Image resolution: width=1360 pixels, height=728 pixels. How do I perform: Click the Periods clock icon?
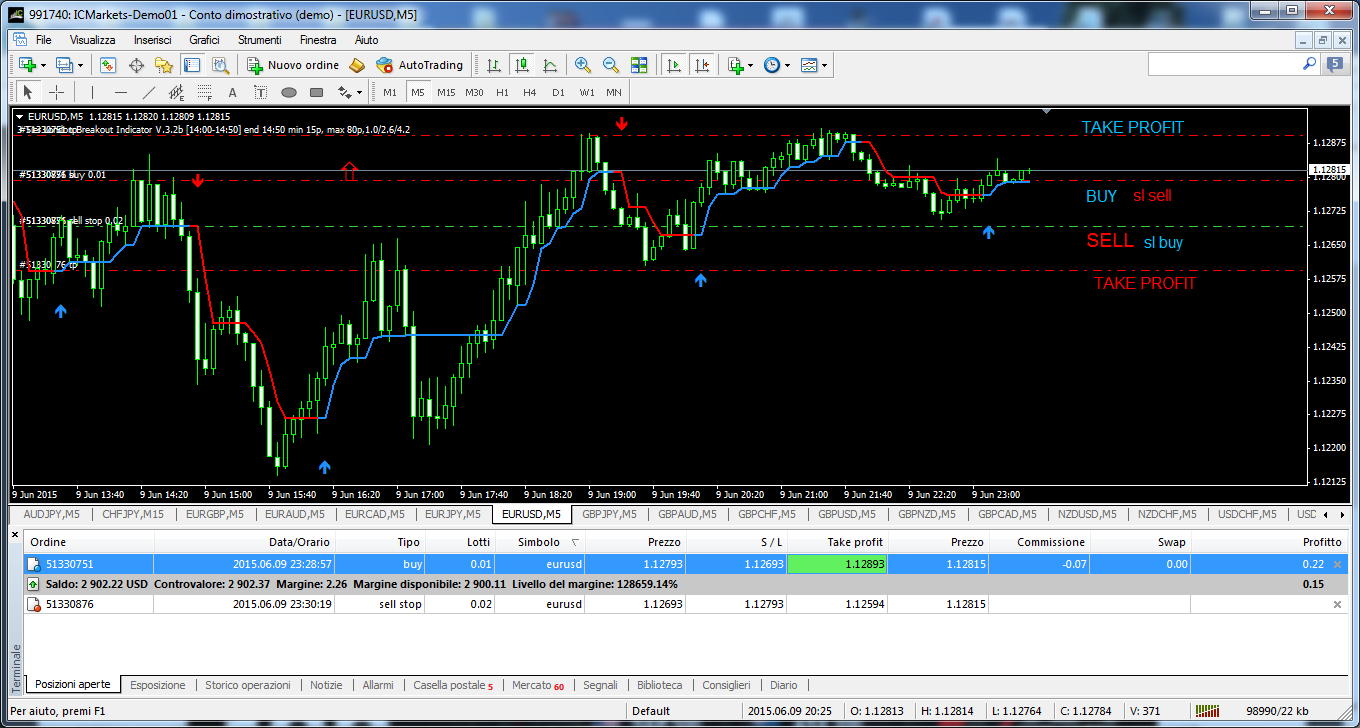(772, 65)
